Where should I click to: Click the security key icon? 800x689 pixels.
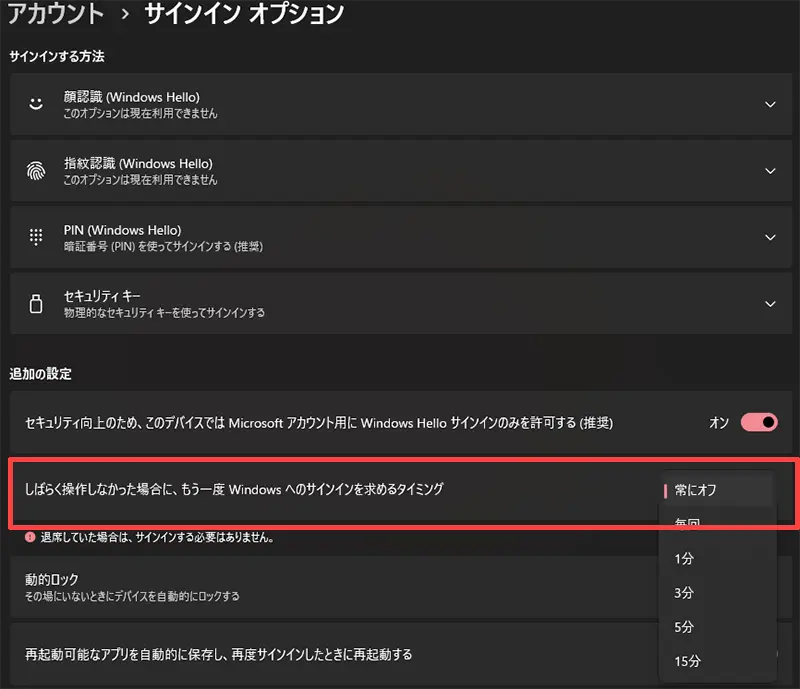click(x=36, y=303)
